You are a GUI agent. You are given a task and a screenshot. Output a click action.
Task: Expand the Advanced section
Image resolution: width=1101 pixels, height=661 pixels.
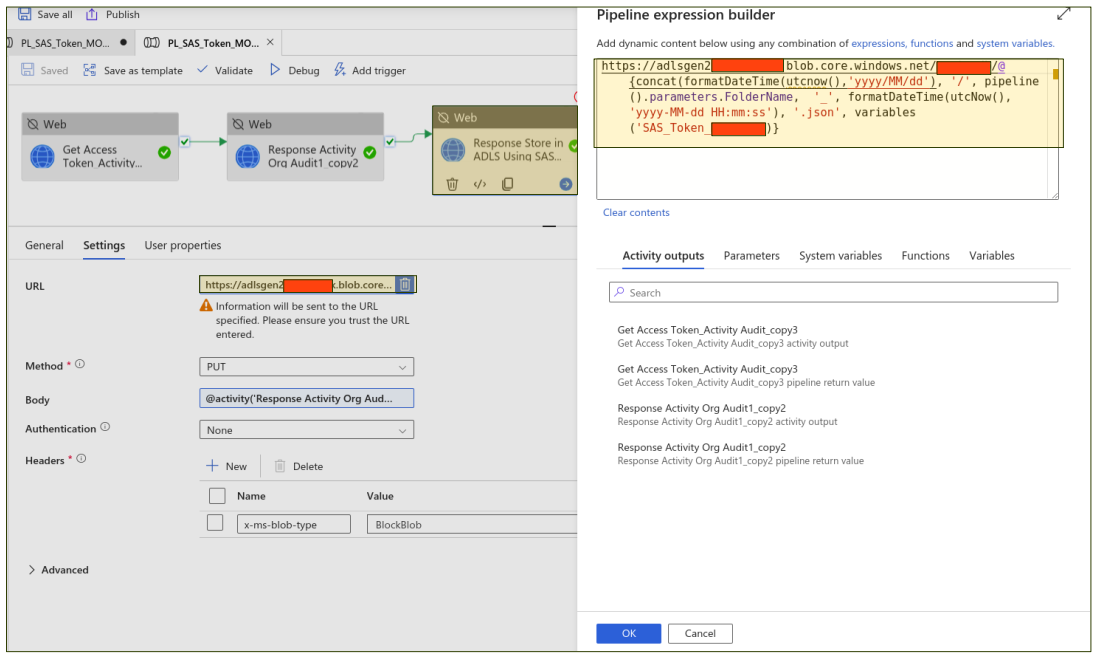(59, 569)
